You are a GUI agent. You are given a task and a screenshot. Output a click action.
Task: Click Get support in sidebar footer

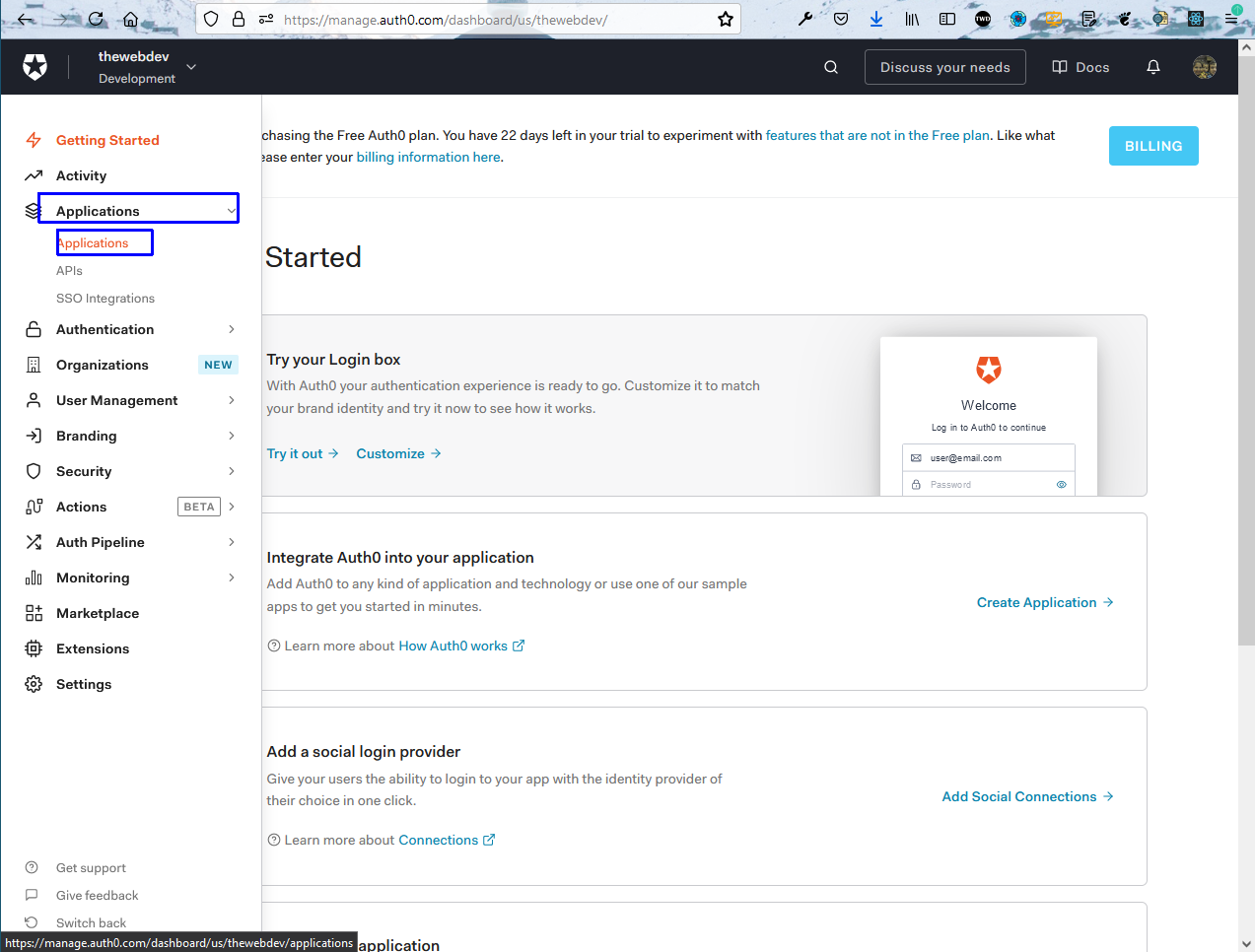91,867
